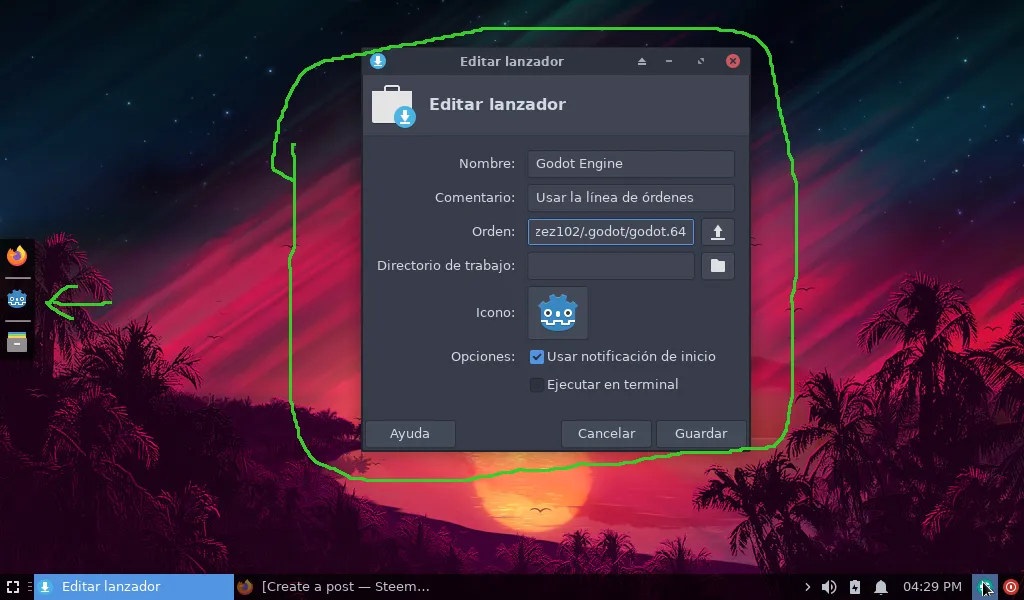
Task: Click the red power button in panel
Action: click(1011, 587)
